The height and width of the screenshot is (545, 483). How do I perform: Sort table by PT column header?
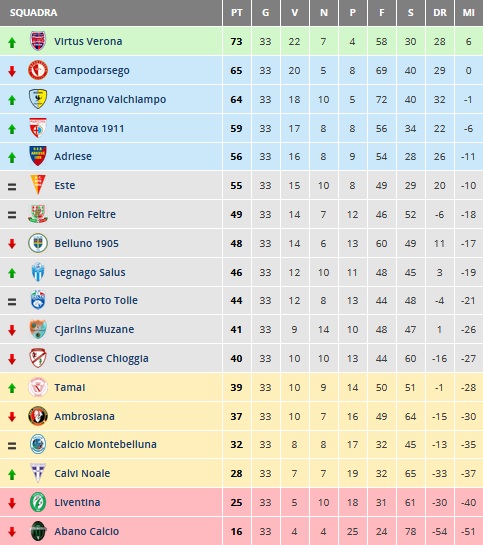[237, 13]
